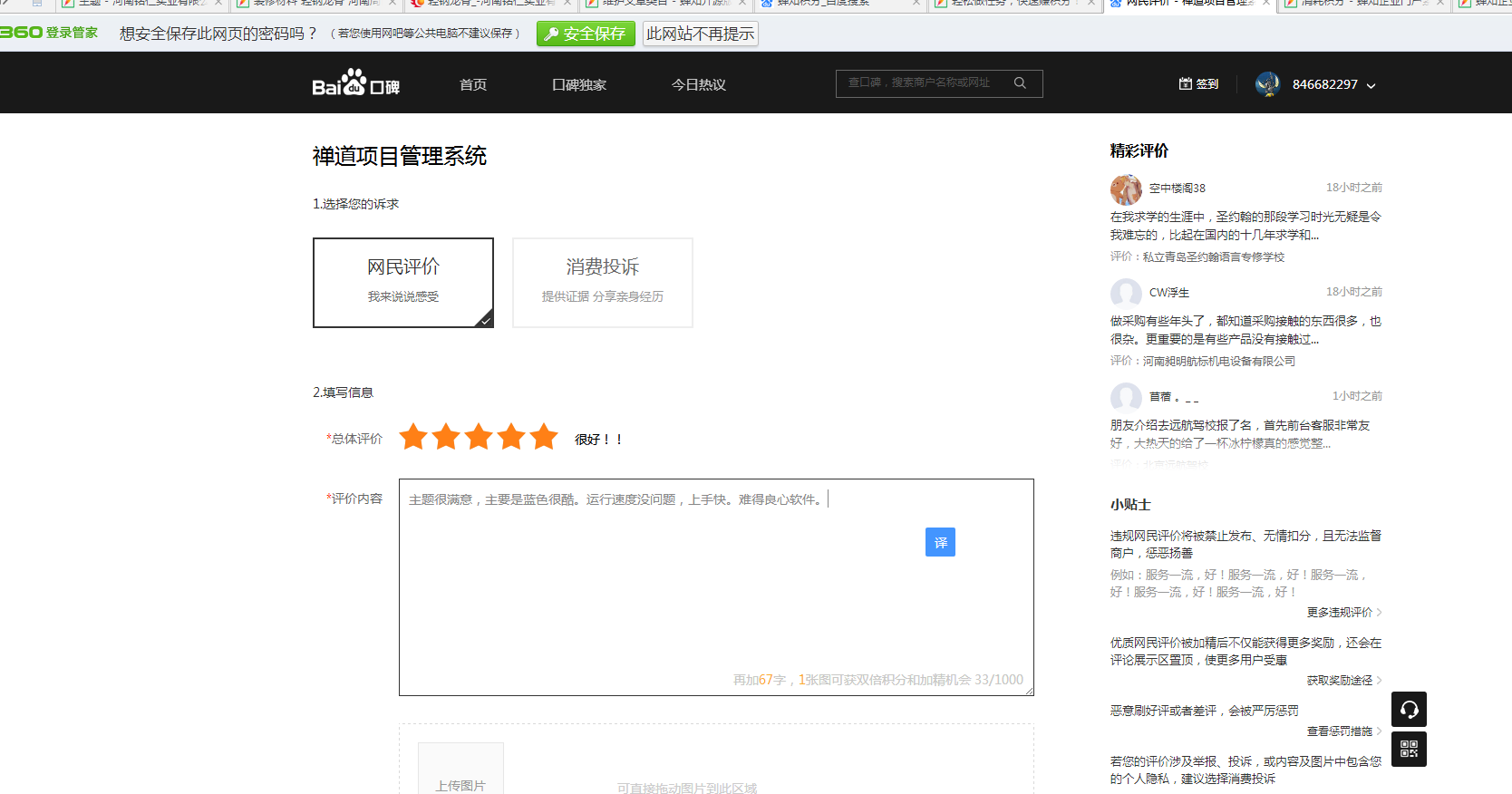Open the 私立青岛圣约翰语言专修学校 link

1214,257
